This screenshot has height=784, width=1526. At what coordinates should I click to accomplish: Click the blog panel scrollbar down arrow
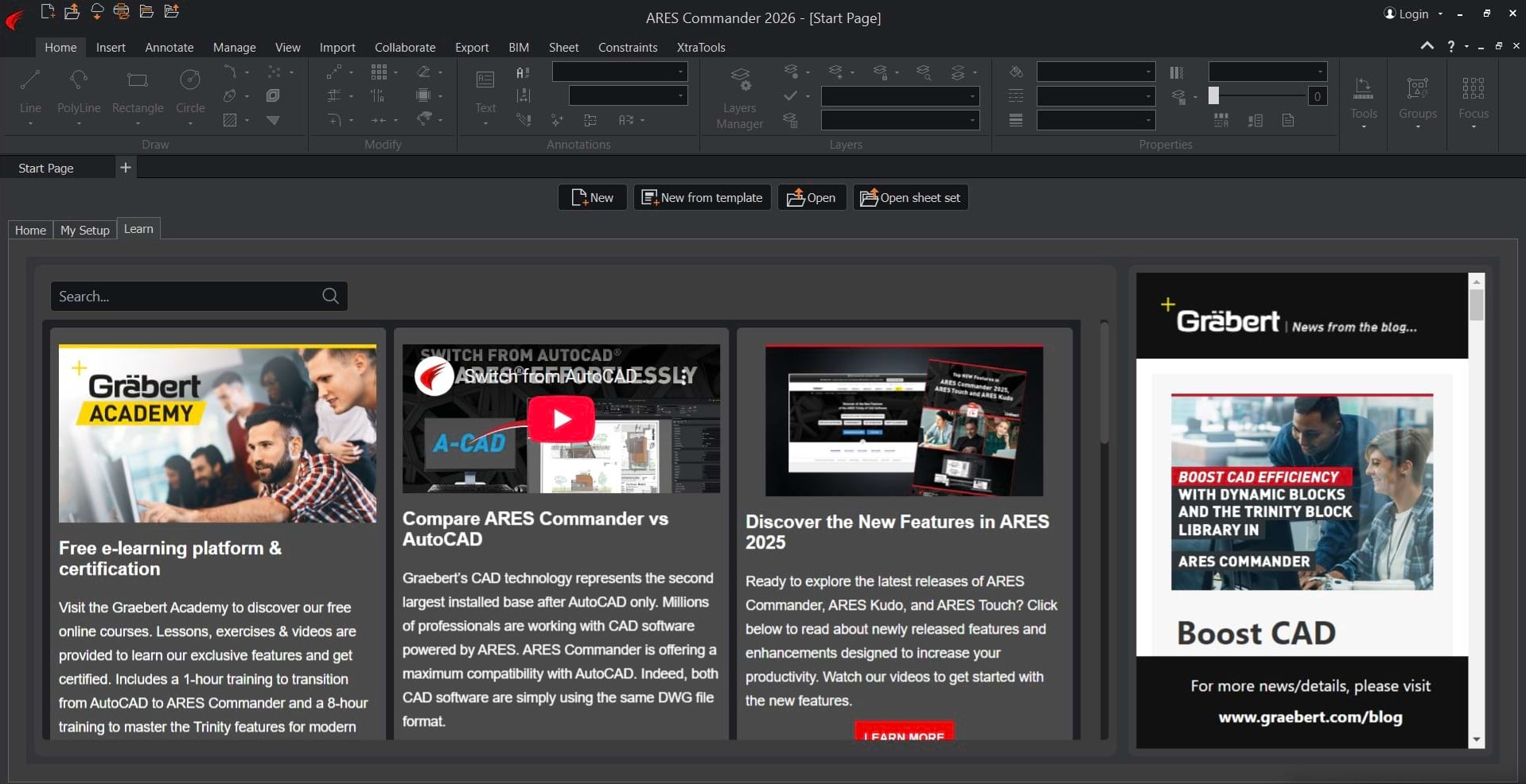[x=1477, y=740]
